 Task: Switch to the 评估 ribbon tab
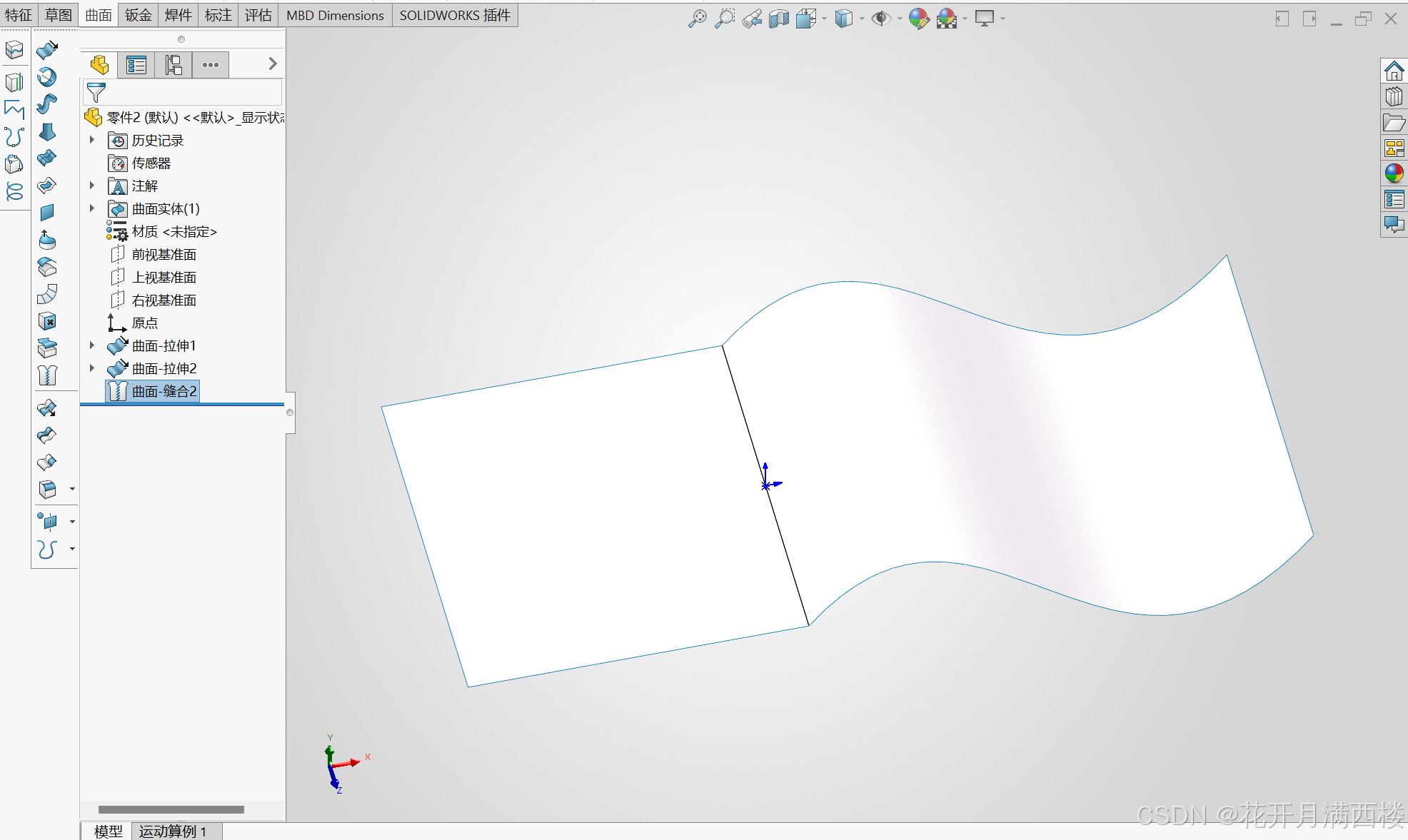tap(258, 15)
